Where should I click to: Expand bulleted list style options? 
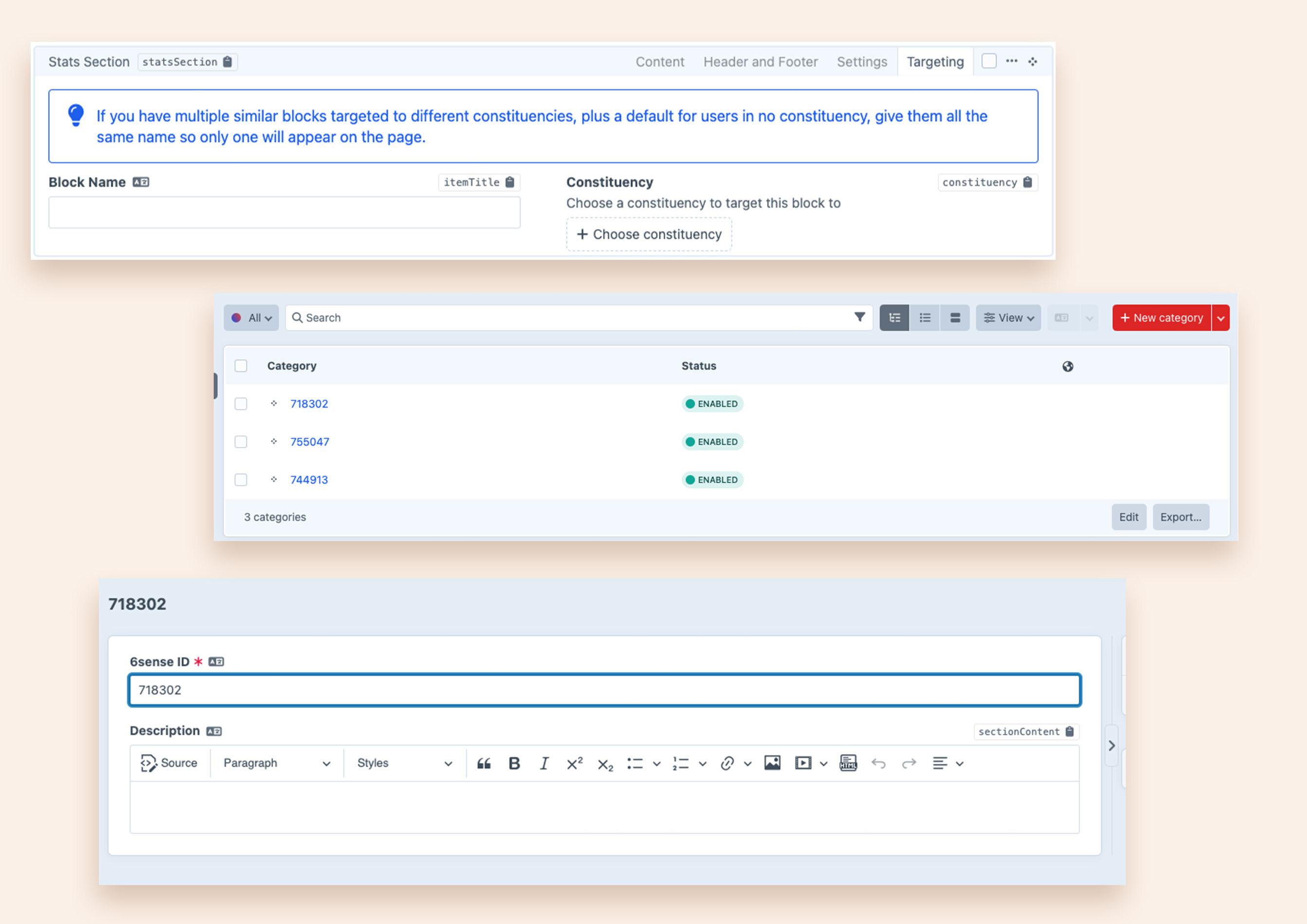tap(656, 763)
